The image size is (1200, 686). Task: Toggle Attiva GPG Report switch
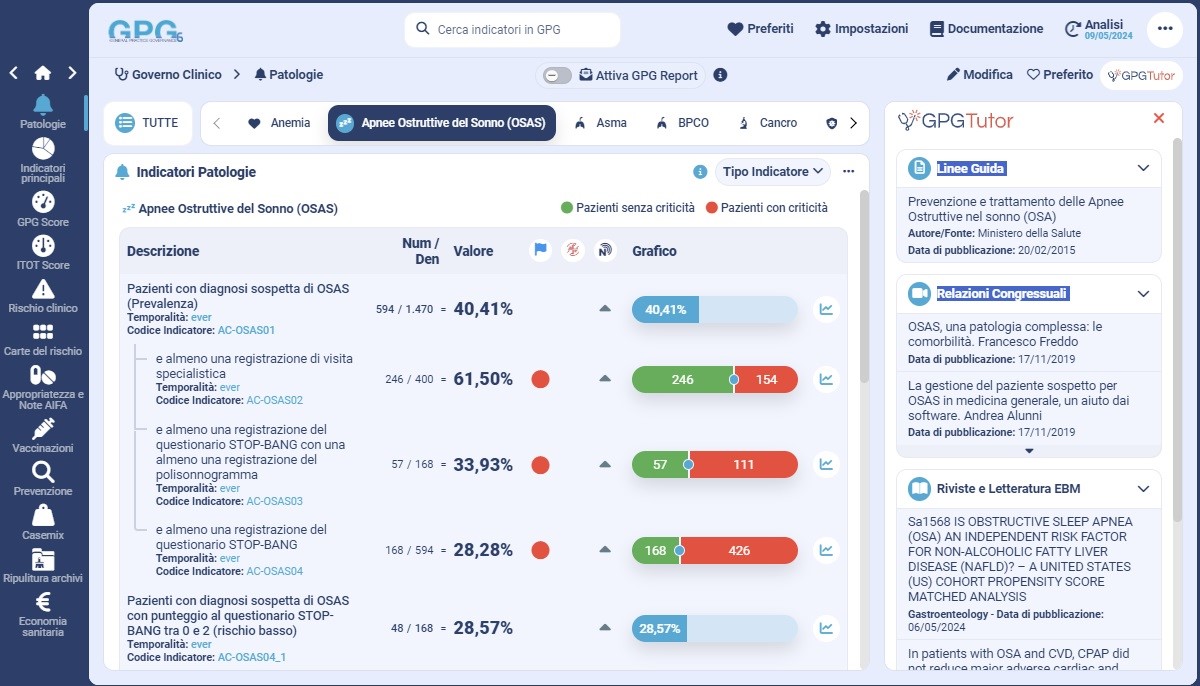[557, 75]
